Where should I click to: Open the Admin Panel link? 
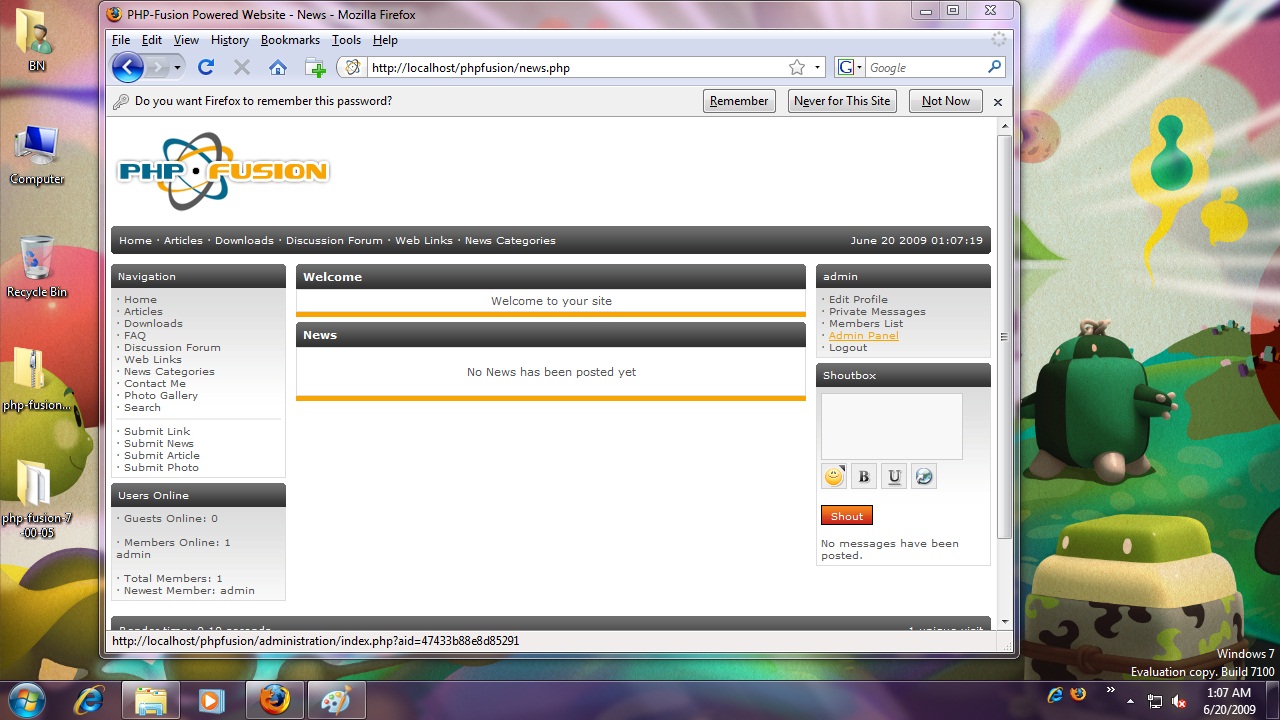coord(863,336)
